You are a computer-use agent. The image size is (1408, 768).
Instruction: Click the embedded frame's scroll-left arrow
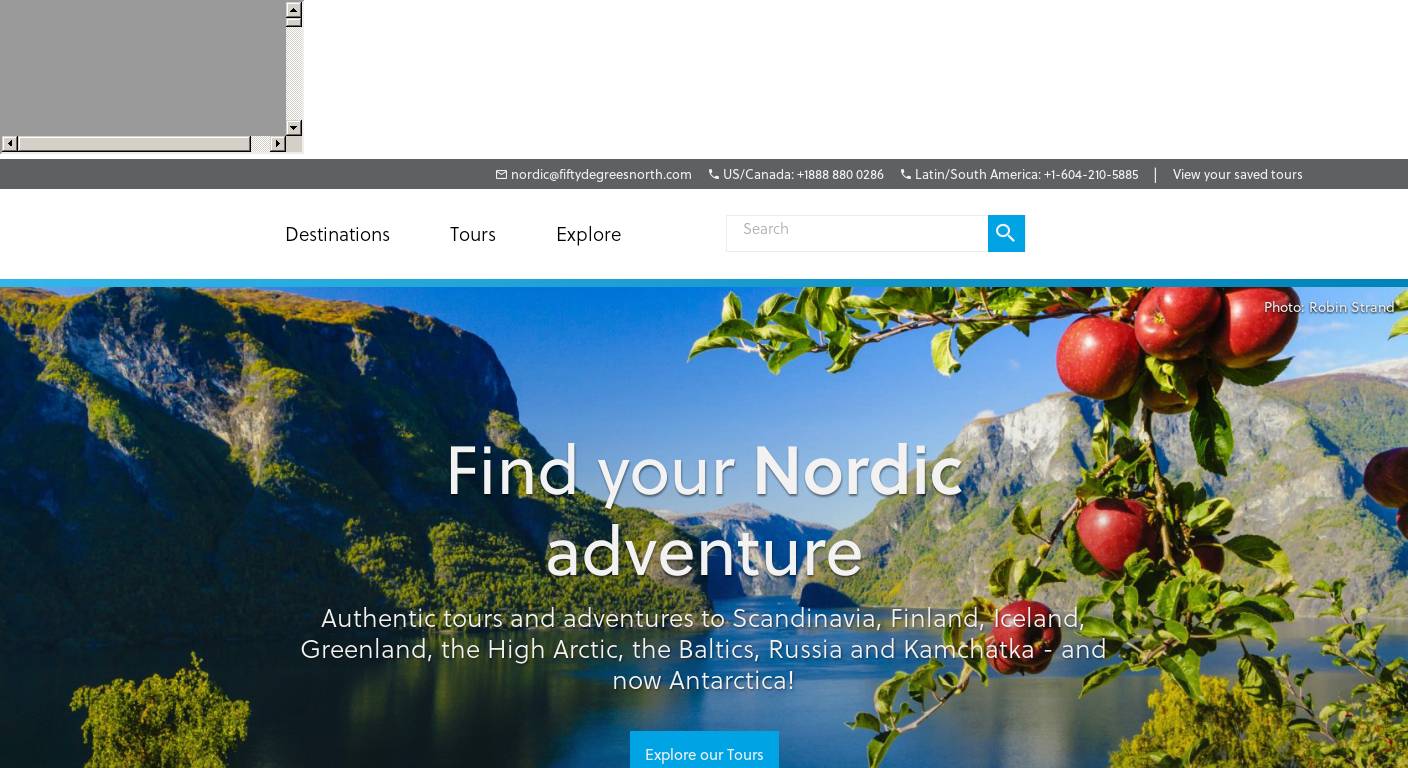point(9,144)
